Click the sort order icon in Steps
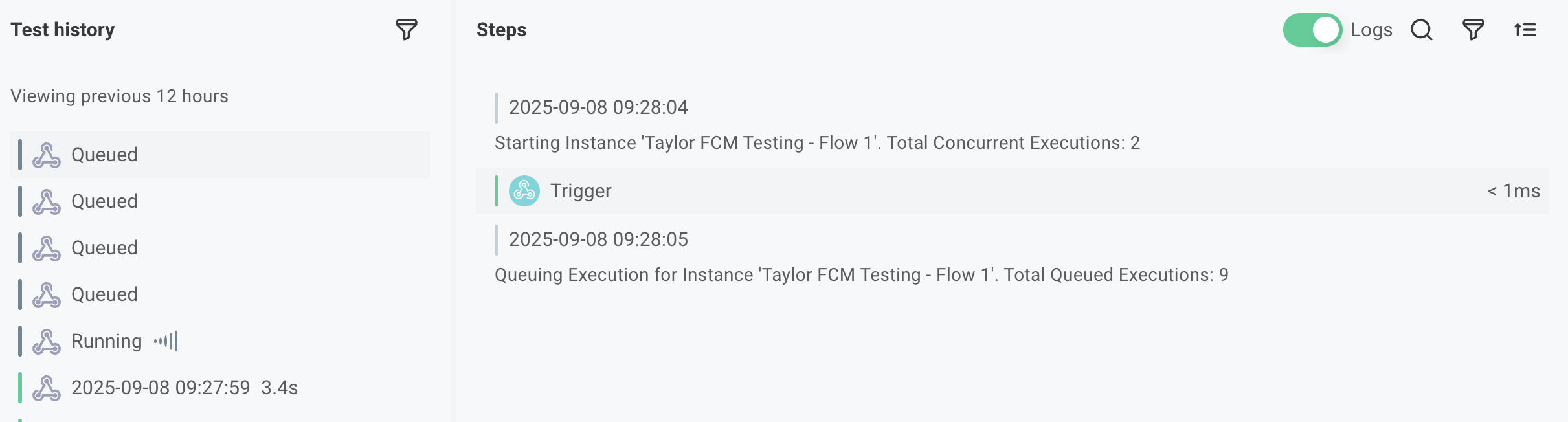The height and width of the screenshot is (422, 1568). pos(1525,30)
